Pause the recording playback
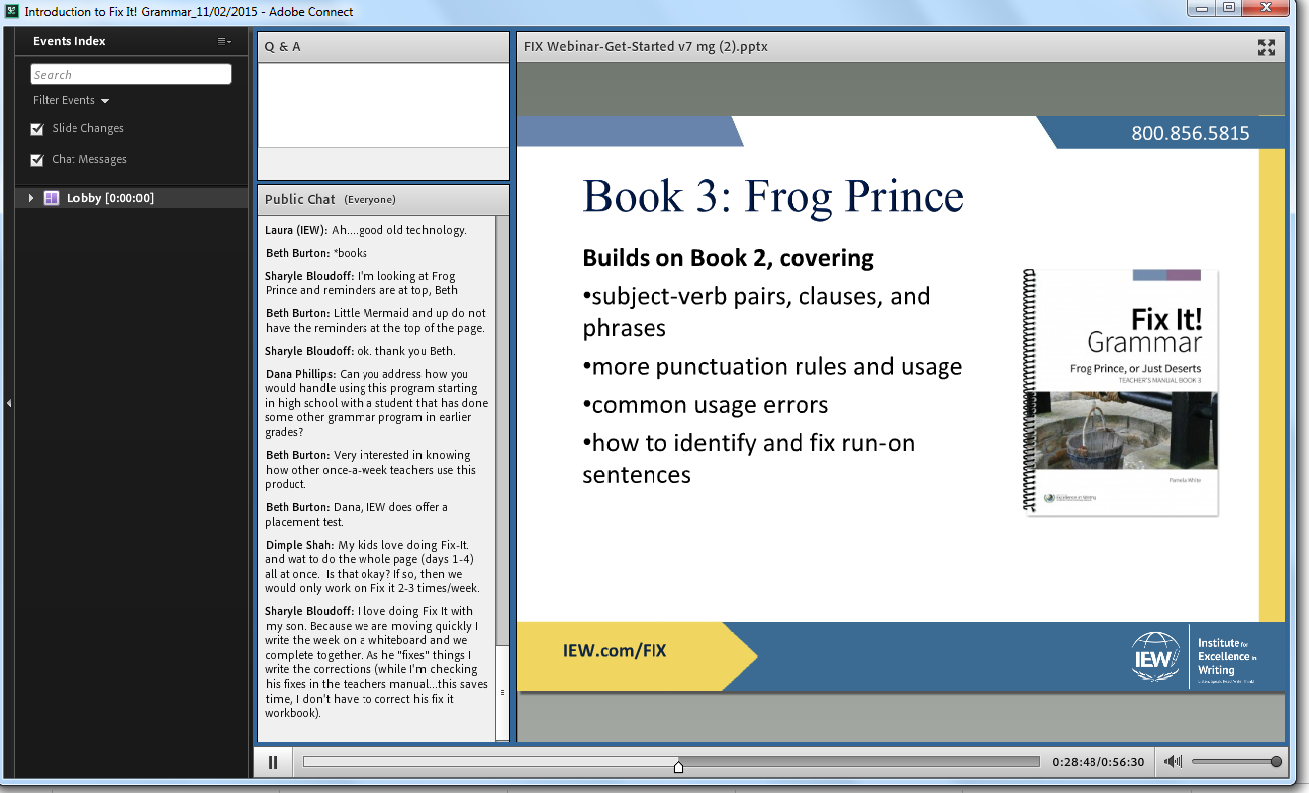1309x793 pixels. point(272,761)
